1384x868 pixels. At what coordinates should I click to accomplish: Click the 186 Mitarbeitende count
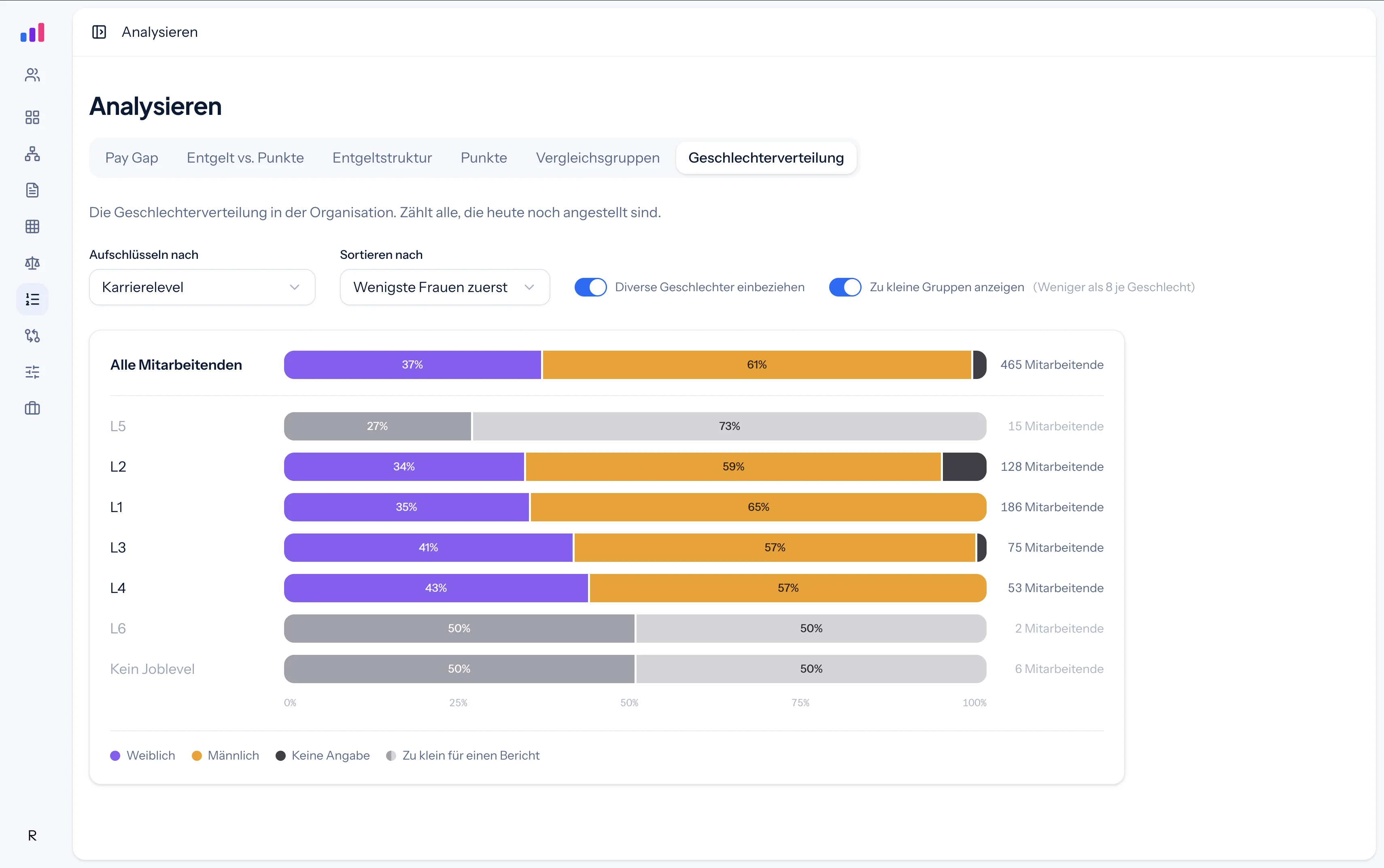(x=1051, y=507)
